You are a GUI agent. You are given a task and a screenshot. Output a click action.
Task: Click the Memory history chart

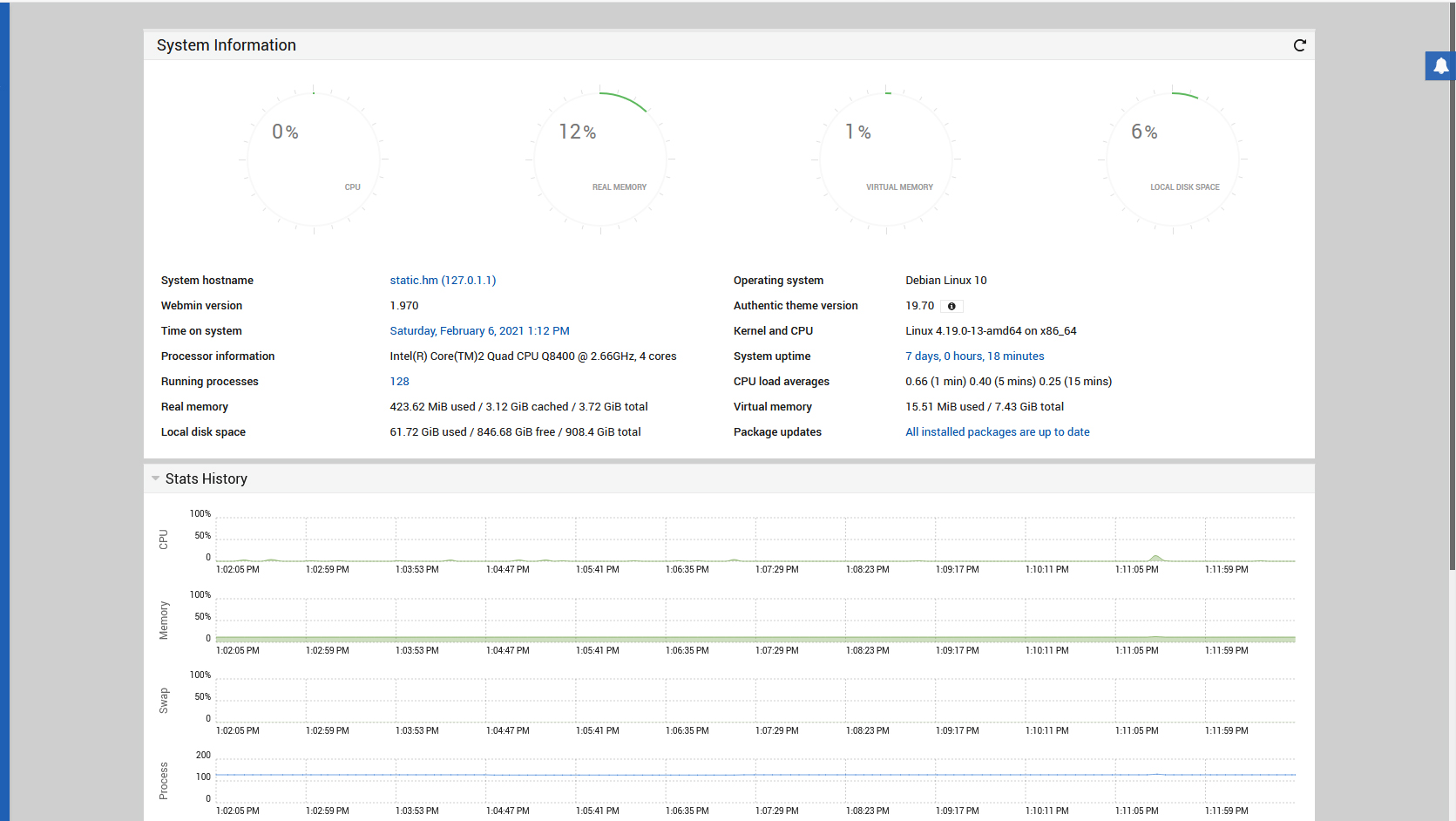pyautogui.click(x=755, y=621)
